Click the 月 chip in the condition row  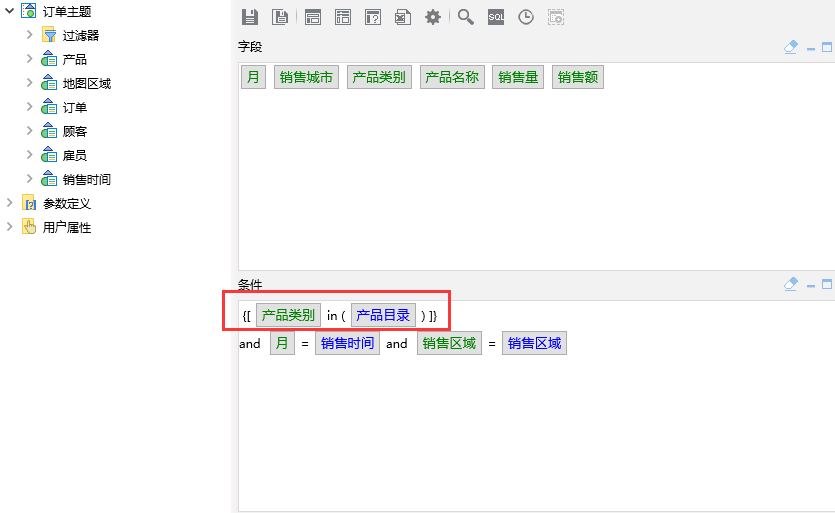point(282,343)
